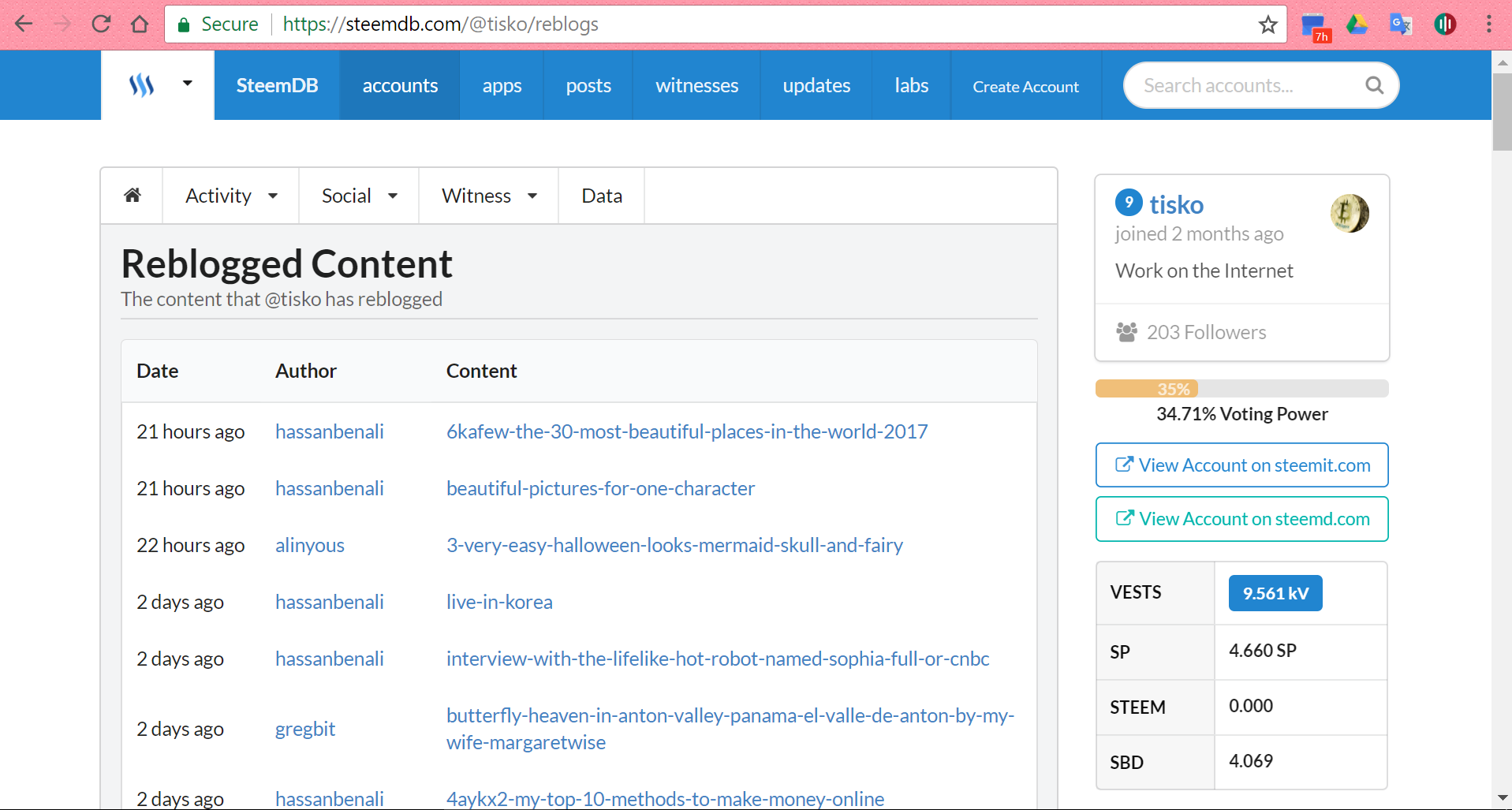Click the secure padlock icon

184,24
